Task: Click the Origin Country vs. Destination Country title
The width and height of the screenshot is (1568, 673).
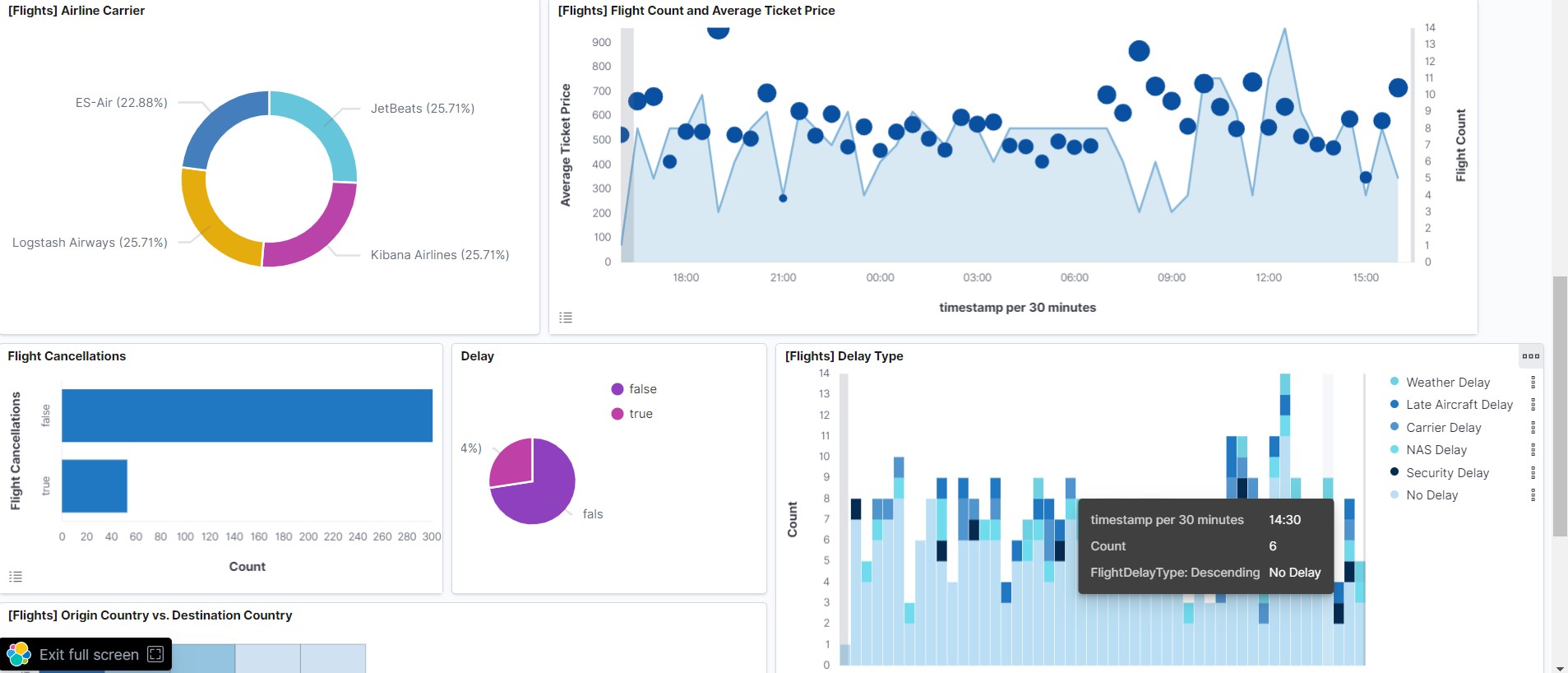Action: click(x=150, y=615)
